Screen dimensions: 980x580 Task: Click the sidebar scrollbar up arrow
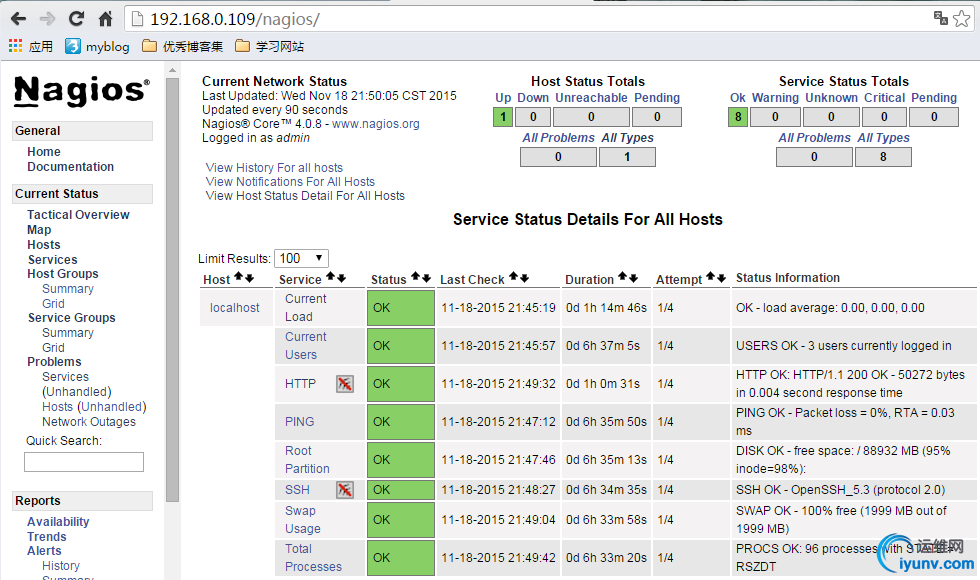coord(172,70)
